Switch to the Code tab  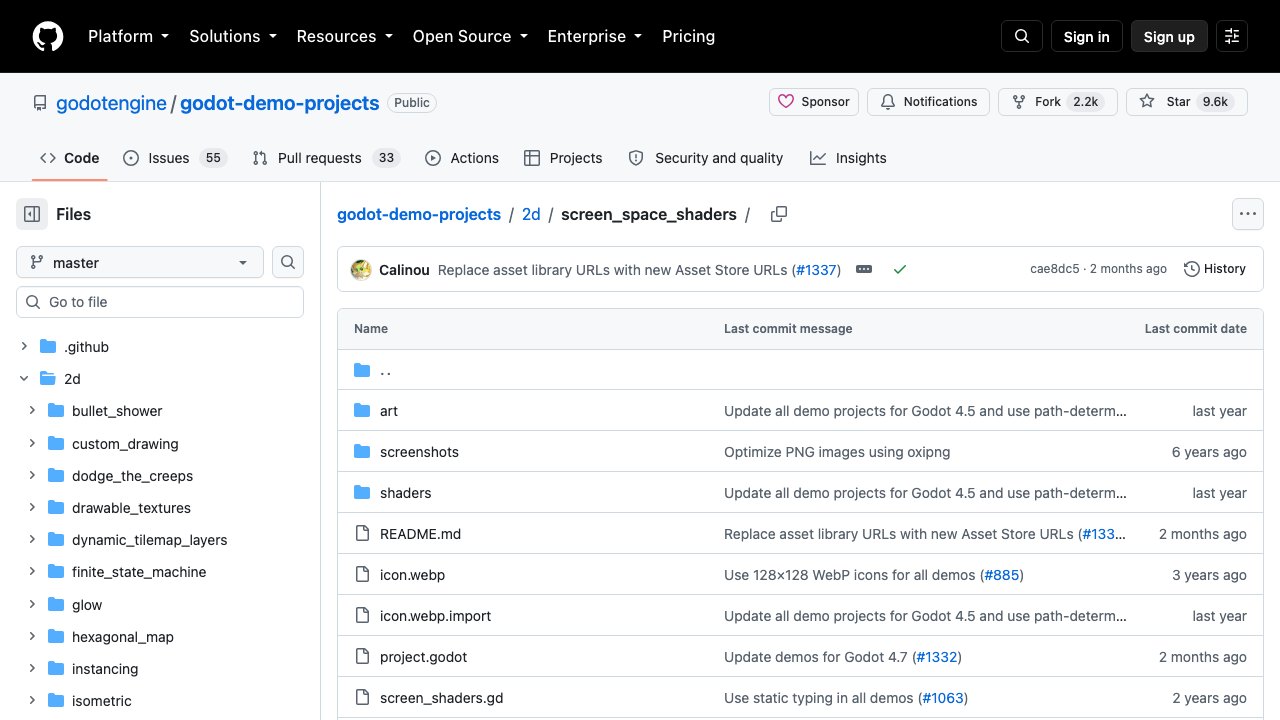(70, 158)
